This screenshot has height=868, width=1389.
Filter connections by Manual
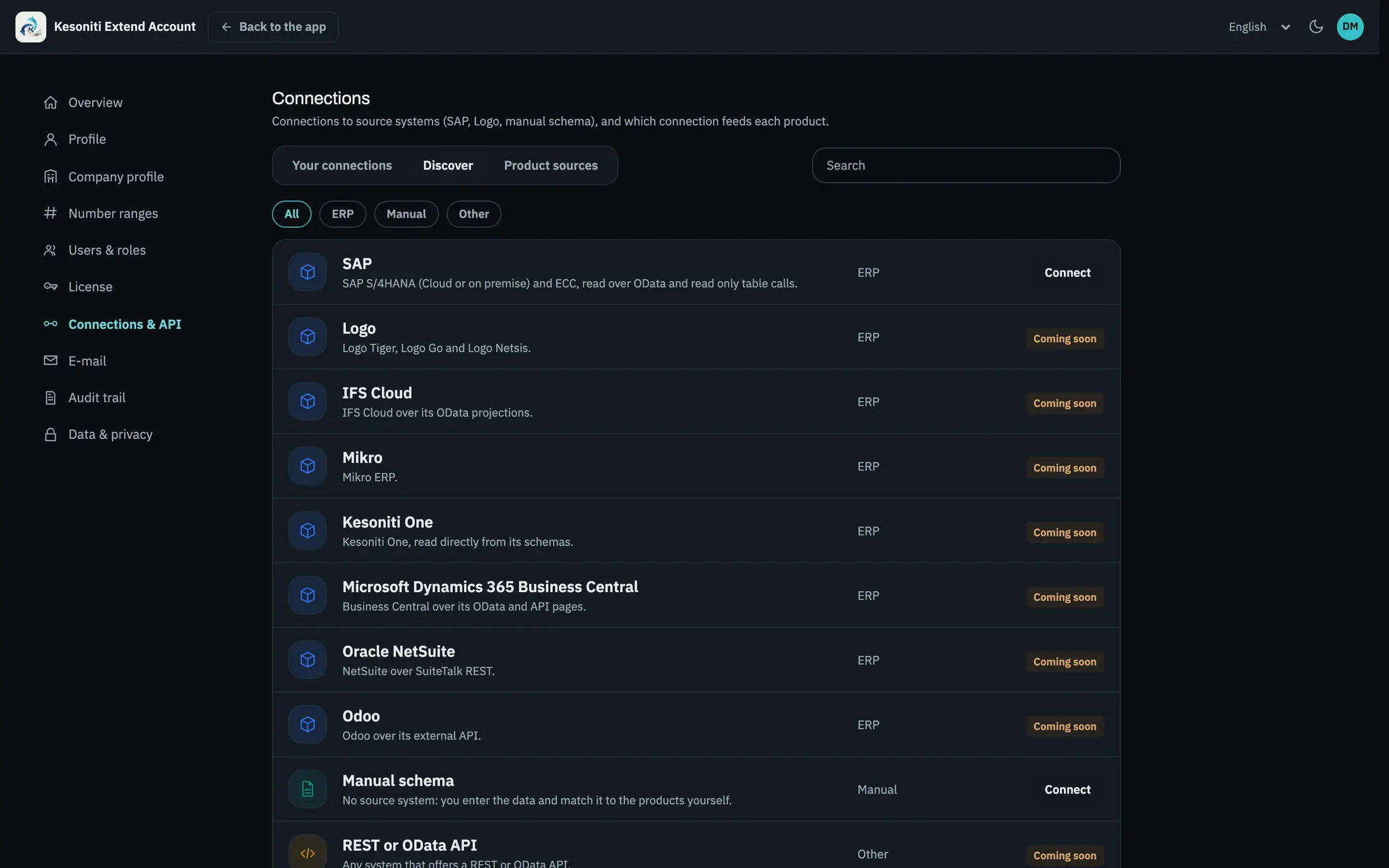406,214
